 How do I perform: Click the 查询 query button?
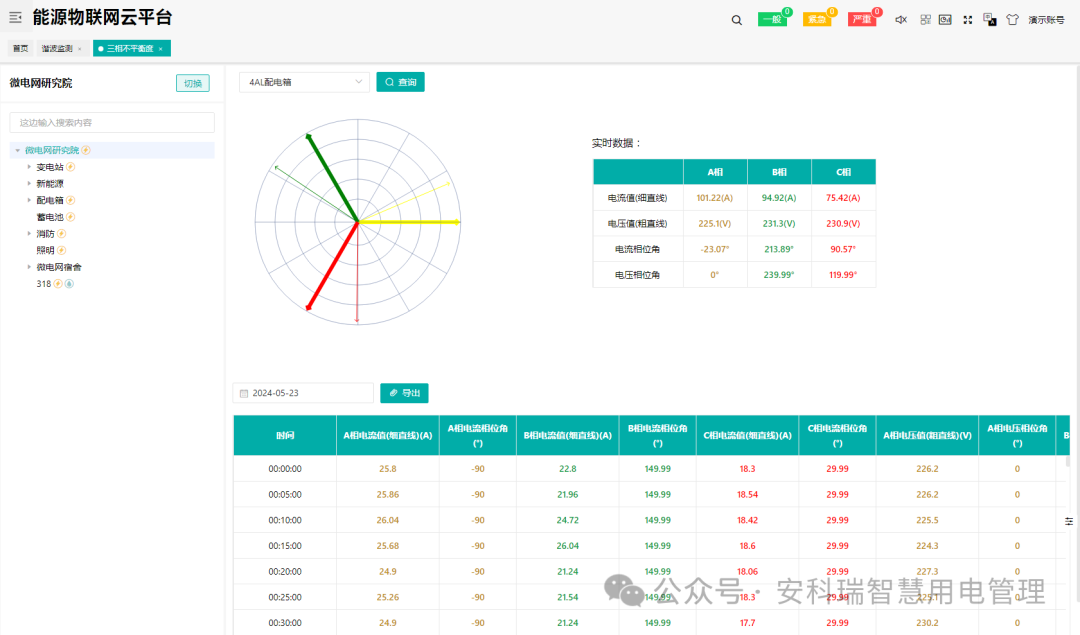[x=400, y=82]
